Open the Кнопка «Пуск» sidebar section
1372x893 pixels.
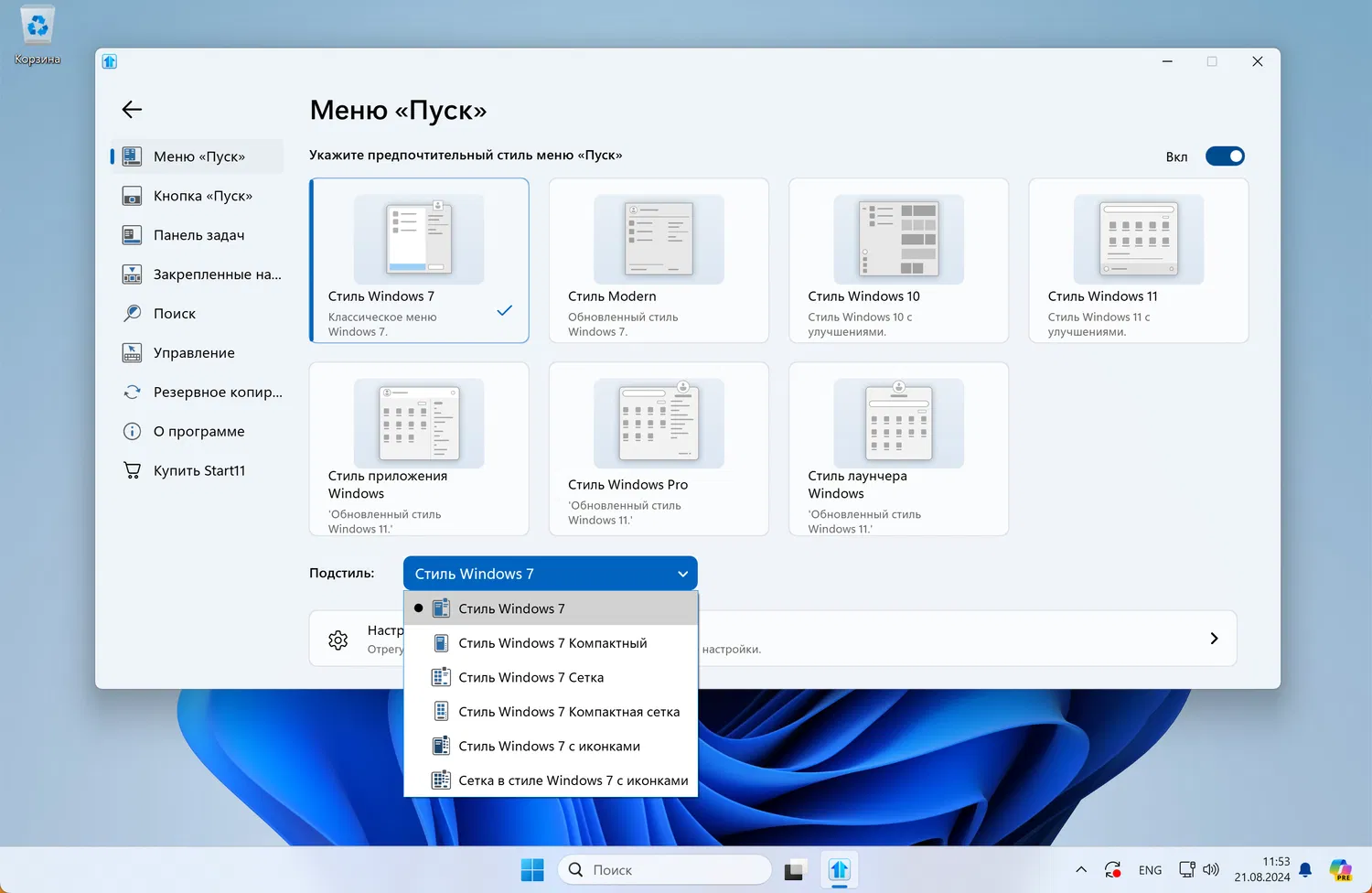198,196
